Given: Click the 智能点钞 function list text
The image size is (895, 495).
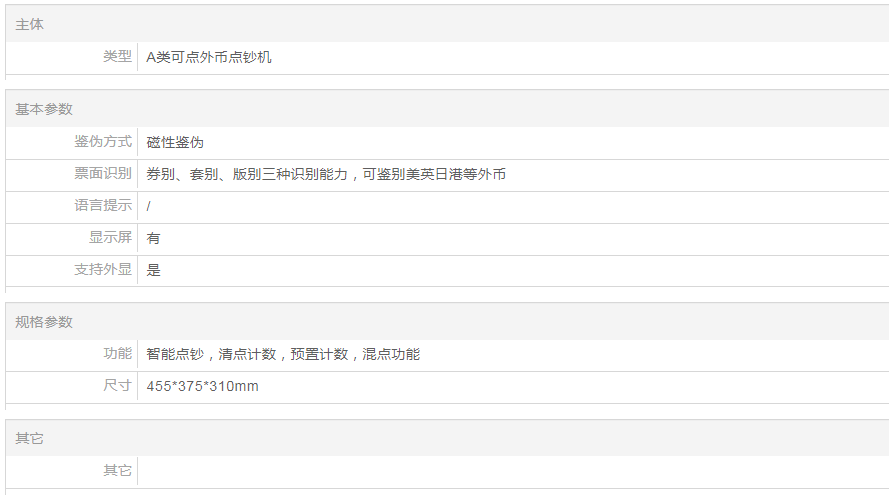Looking at the screenshot, I should pos(283,354).
